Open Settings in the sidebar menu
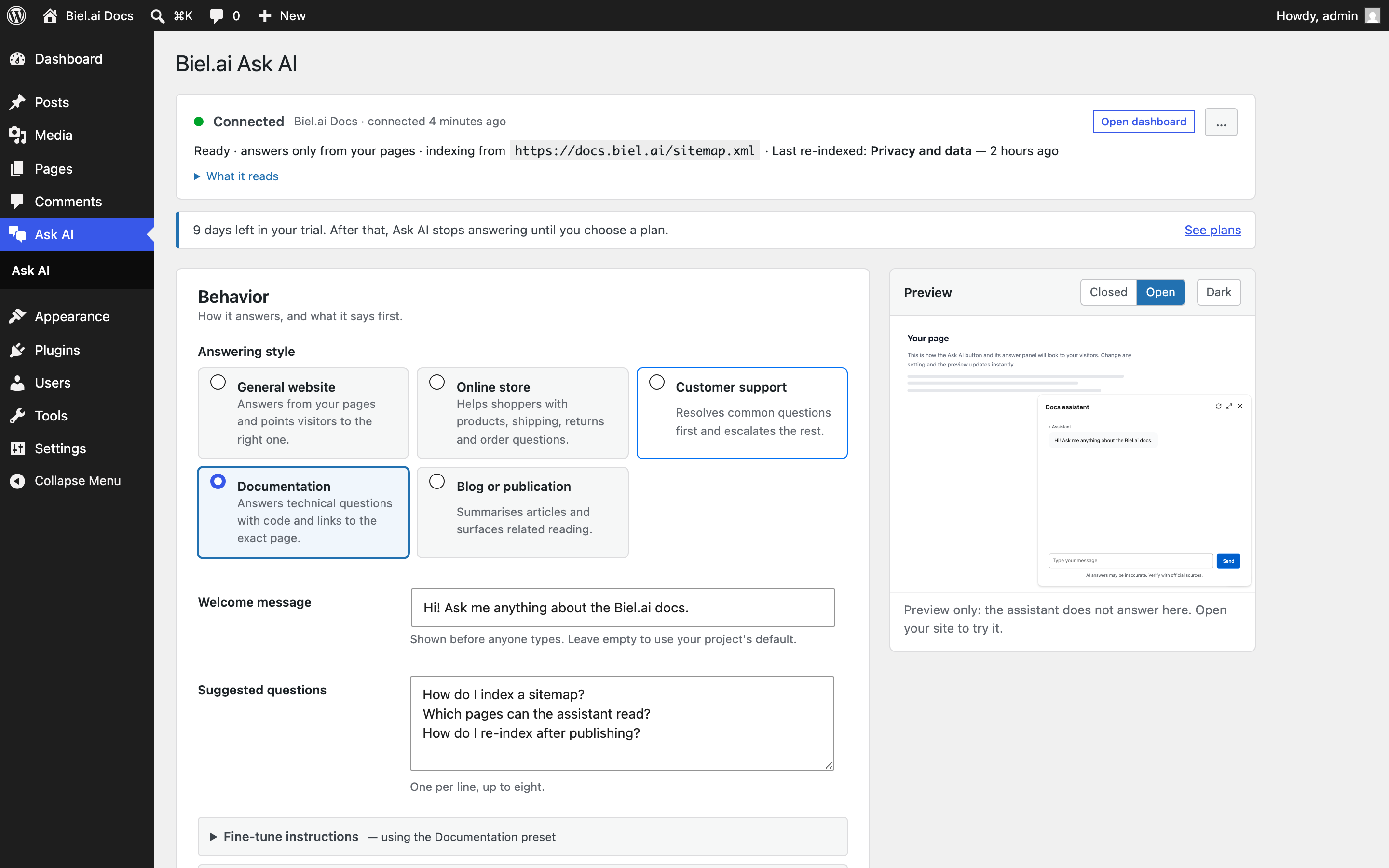1389x868 pixels. coord(77,448)
